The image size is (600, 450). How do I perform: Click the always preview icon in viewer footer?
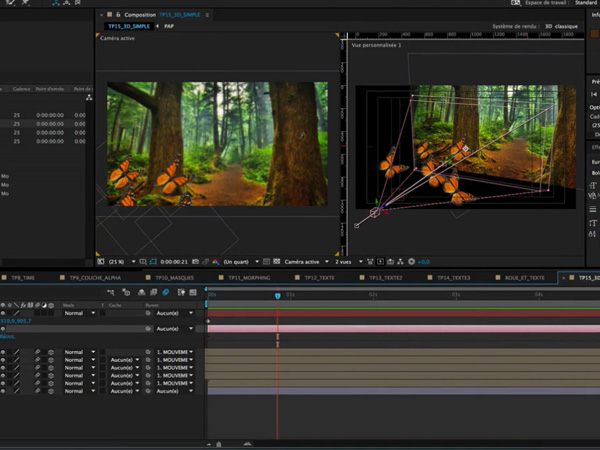click(101, 262)
